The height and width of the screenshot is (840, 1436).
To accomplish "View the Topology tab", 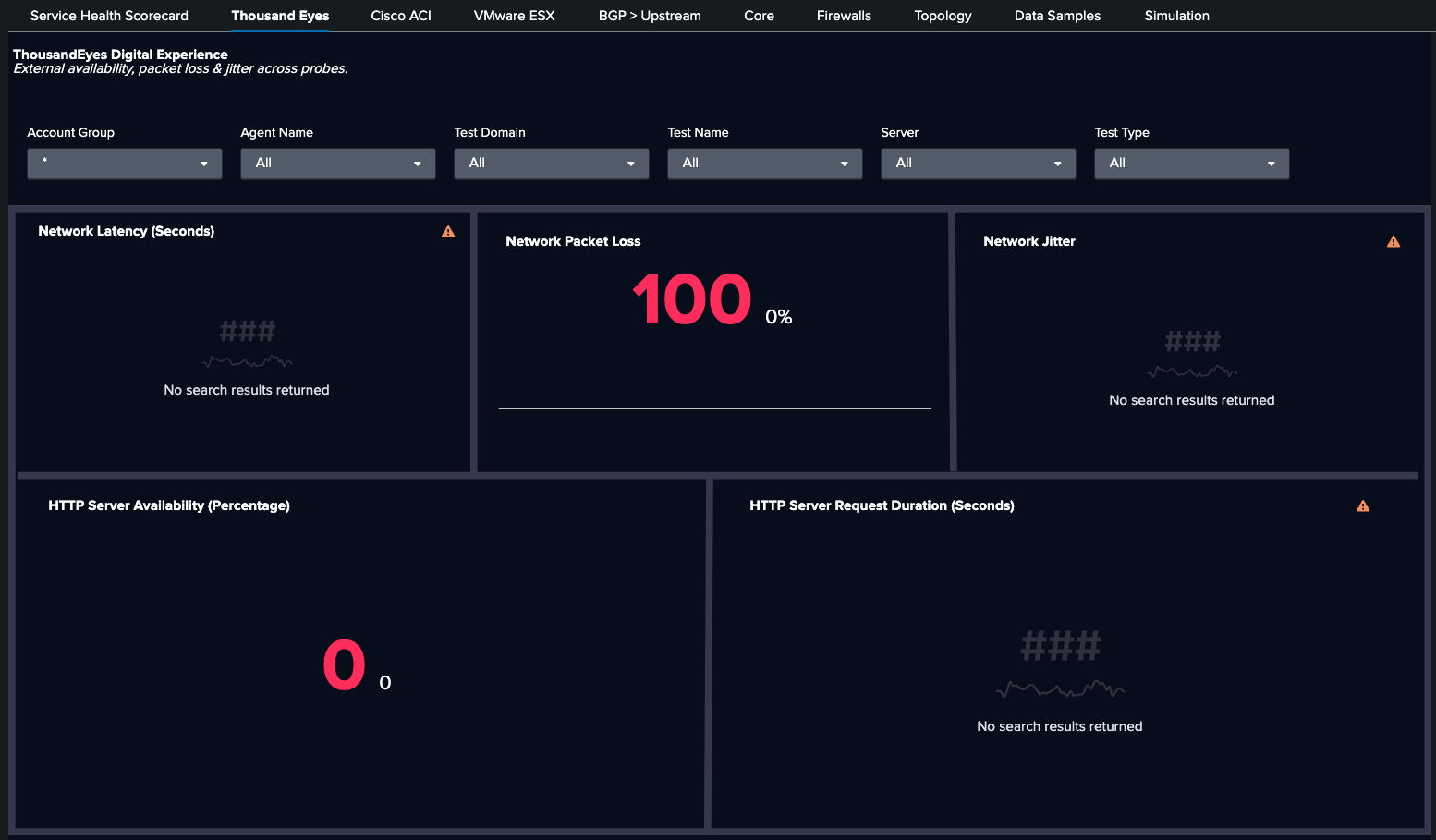I will point(943,16).
